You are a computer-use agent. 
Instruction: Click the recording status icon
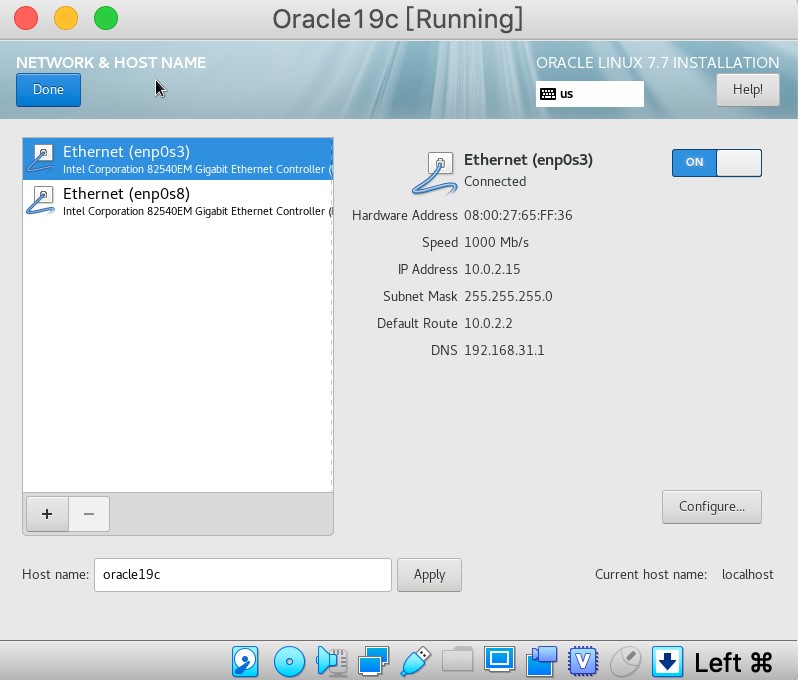click(541, 661)
